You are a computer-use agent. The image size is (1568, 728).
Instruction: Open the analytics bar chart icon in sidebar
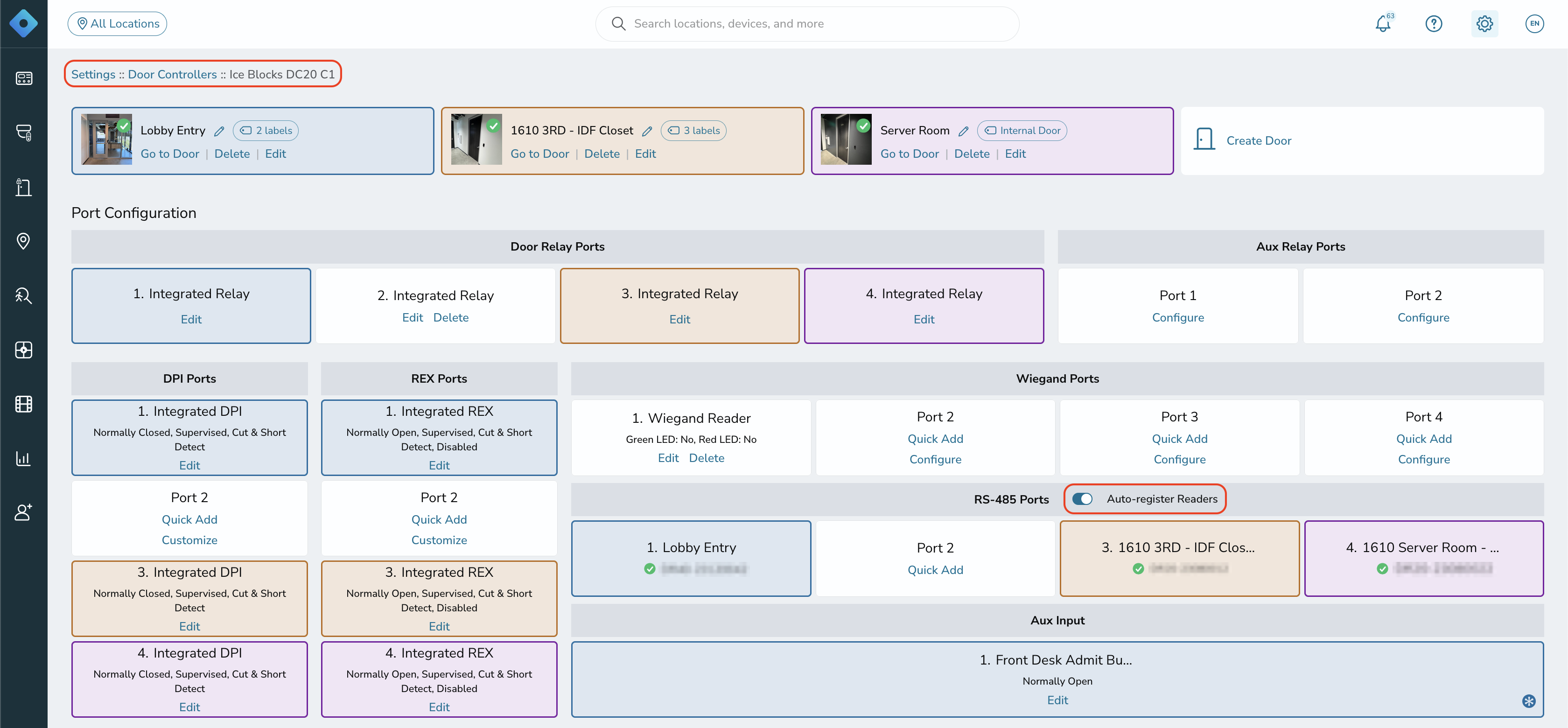tap(23, 458)
